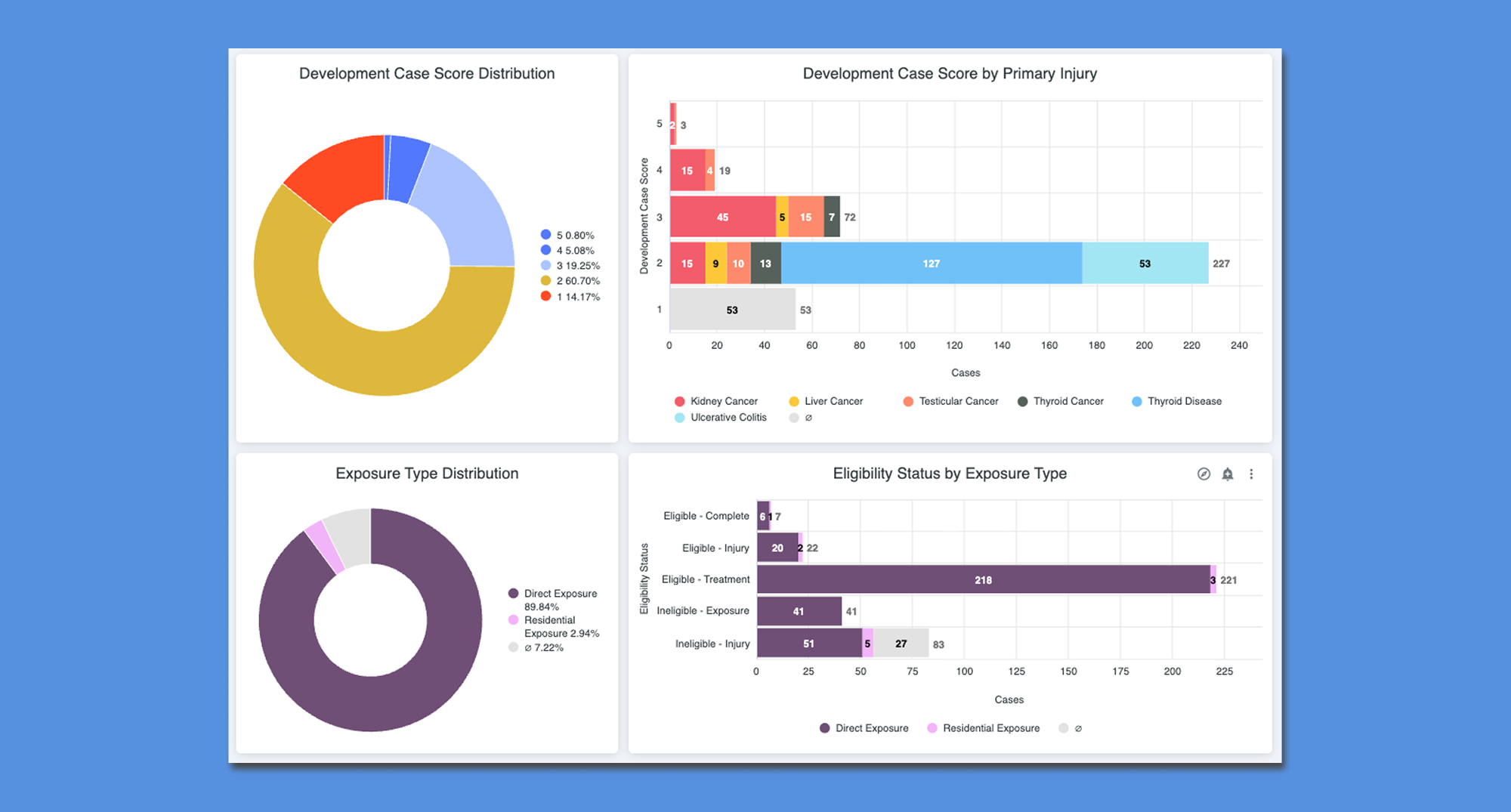Click Liver Cancer segment 9 in score 2
Screen dimensions: 1511x812
(x=715, y=264)
